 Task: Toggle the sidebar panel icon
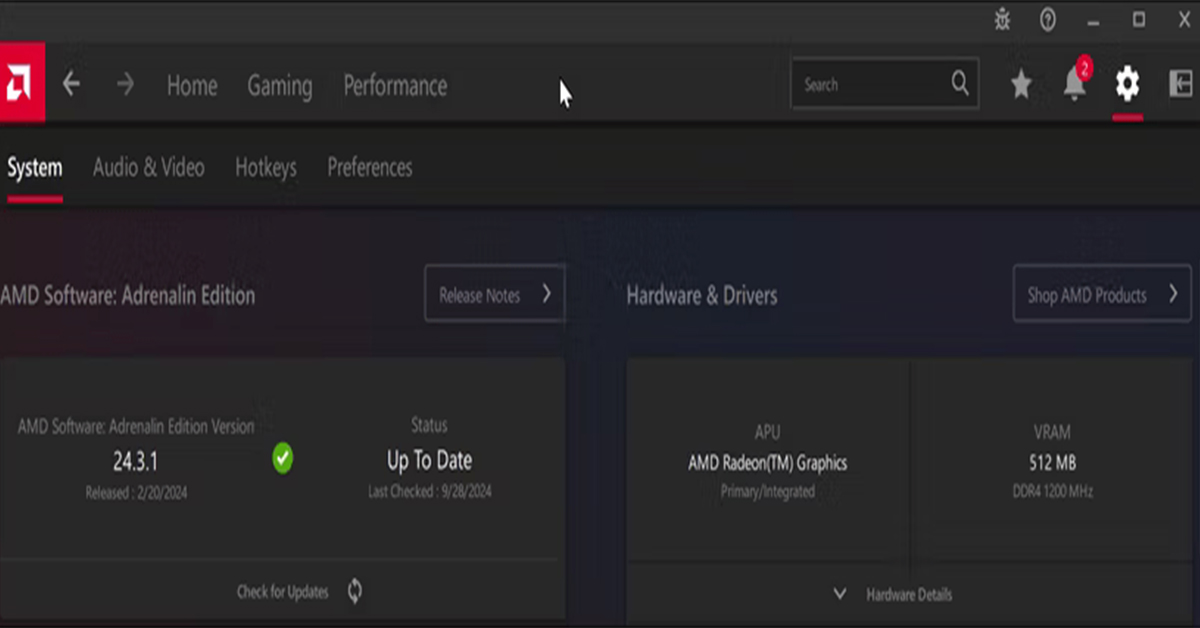click(x=1180, y=84)
